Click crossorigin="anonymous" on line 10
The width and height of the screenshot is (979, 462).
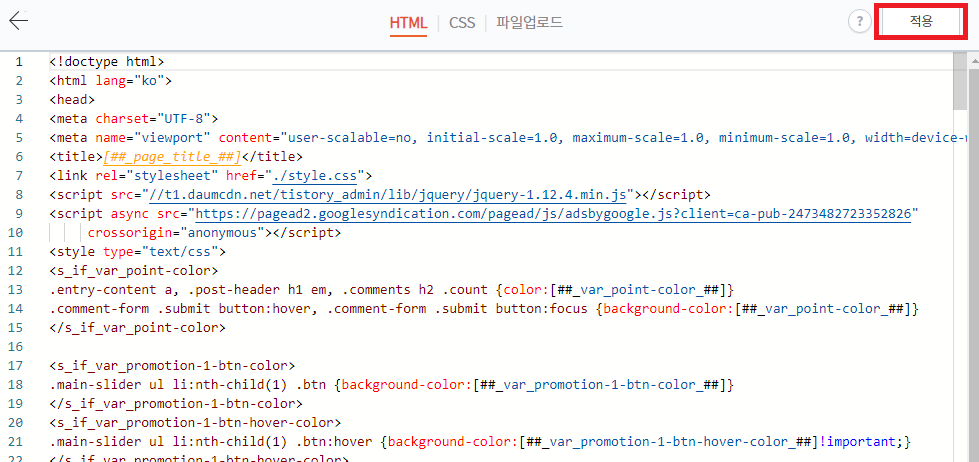tap(177, 233)
